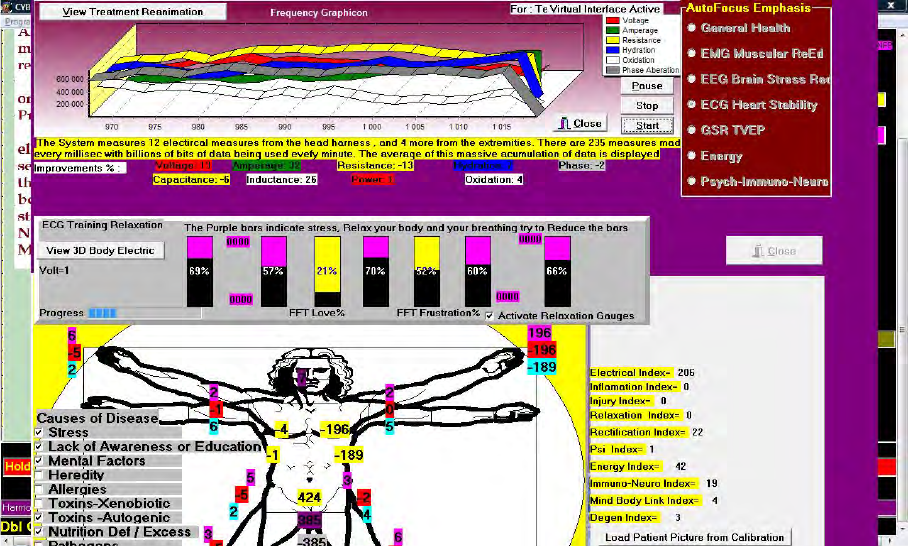This screenshot has width=908, height=546.
Task: Select EEG Brain Stress option
Action: [x=758, y=79]
